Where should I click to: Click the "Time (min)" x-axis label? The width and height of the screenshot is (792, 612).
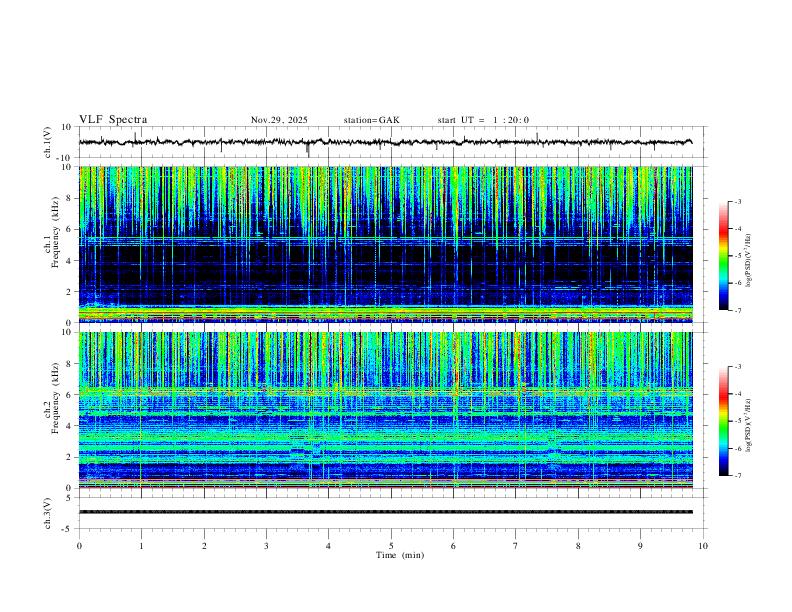click(400, 555)
